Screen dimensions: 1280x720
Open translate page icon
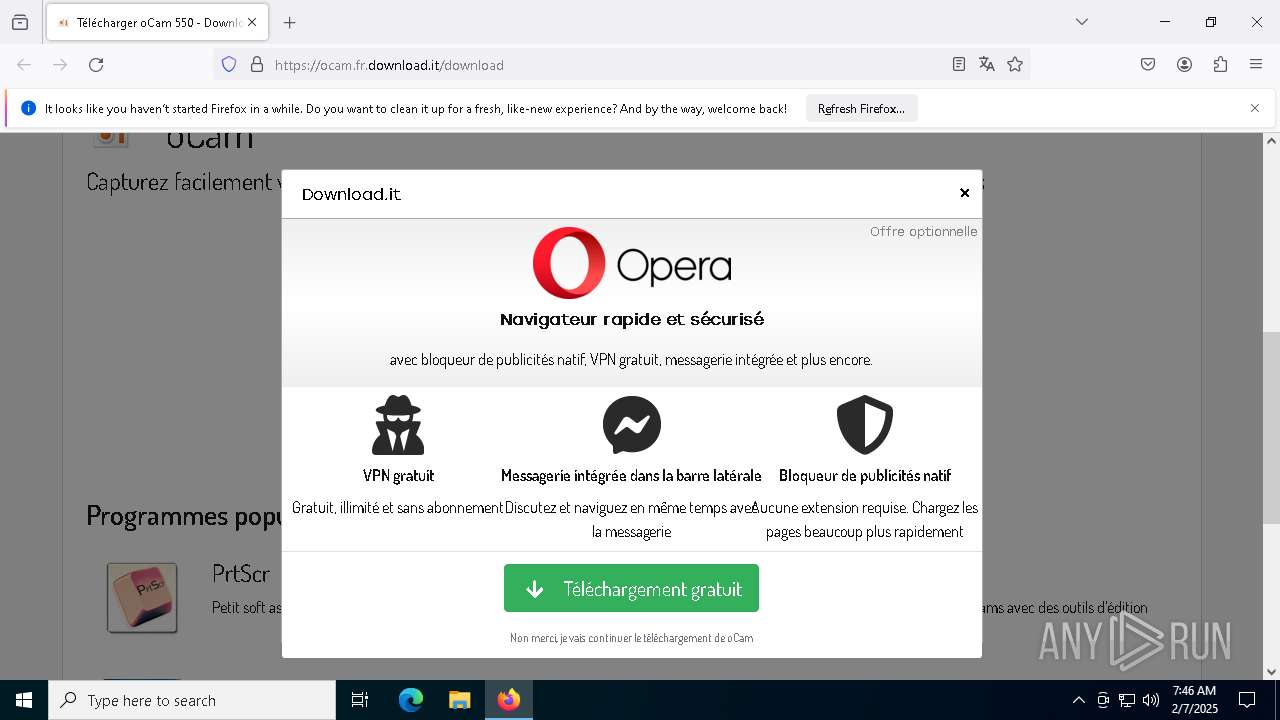pyautogui.click(x=987, y=65)
